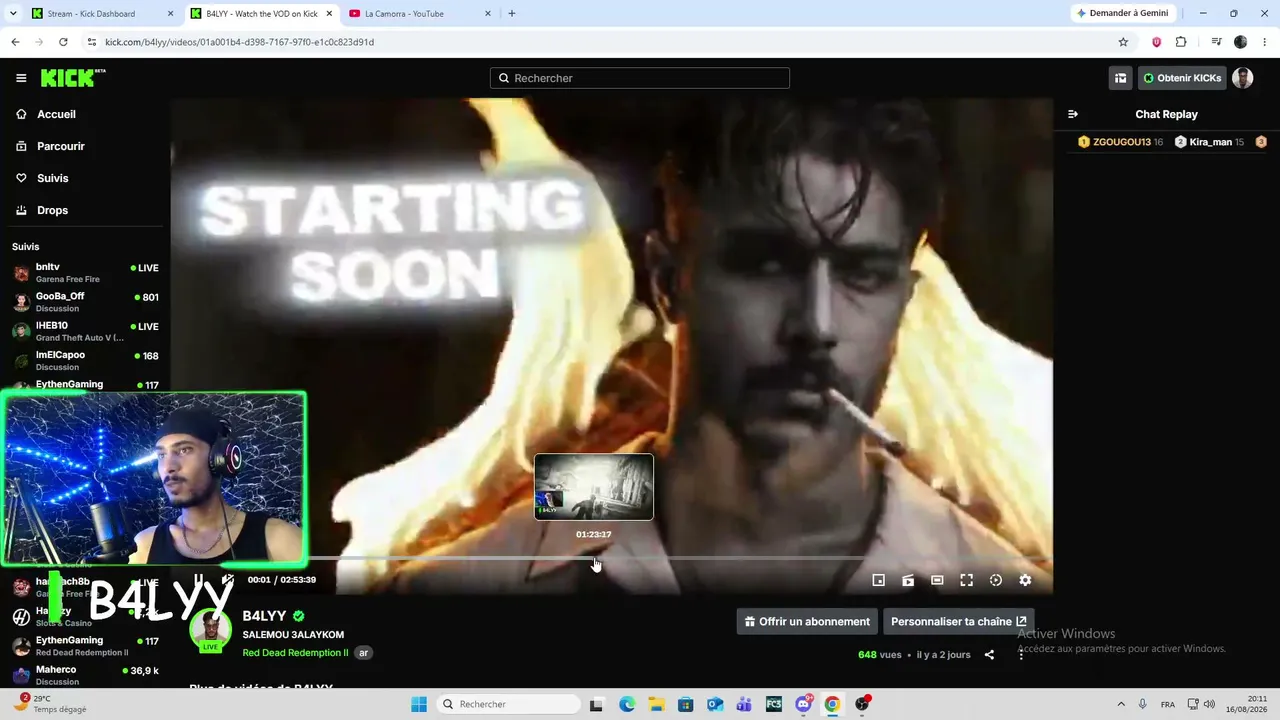Open Microsoft Edge from the taskbar
Viewport: 1280px width, 720px height.
[626, 704]
